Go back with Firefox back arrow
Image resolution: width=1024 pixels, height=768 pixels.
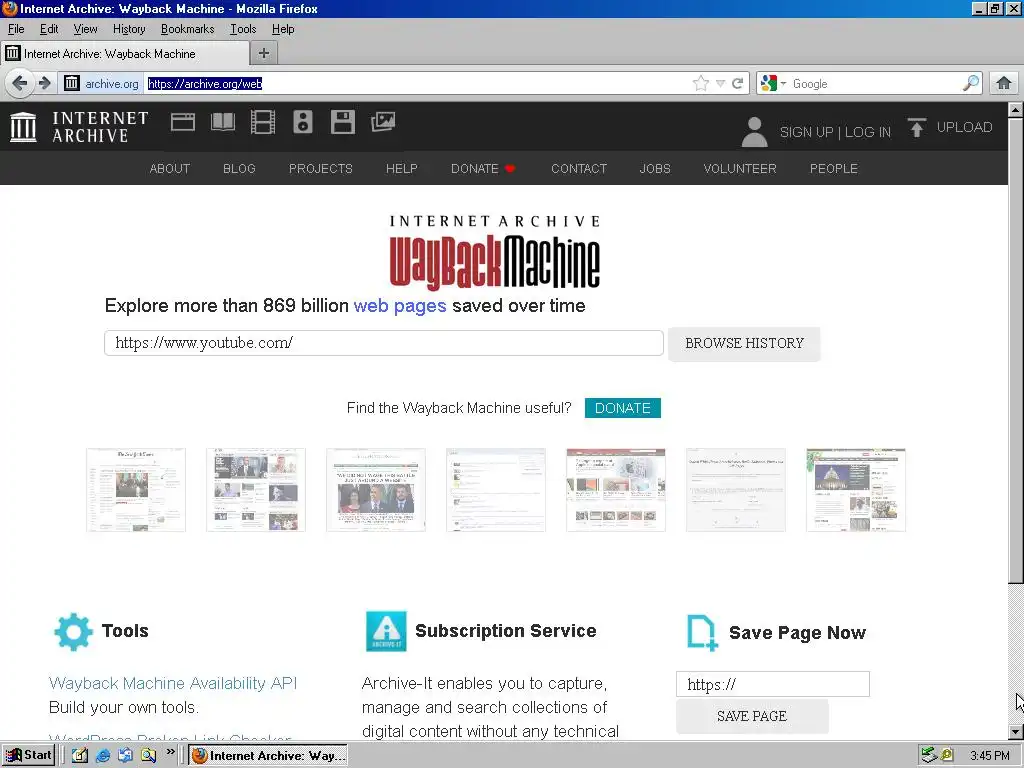click(x=20, y=84)
